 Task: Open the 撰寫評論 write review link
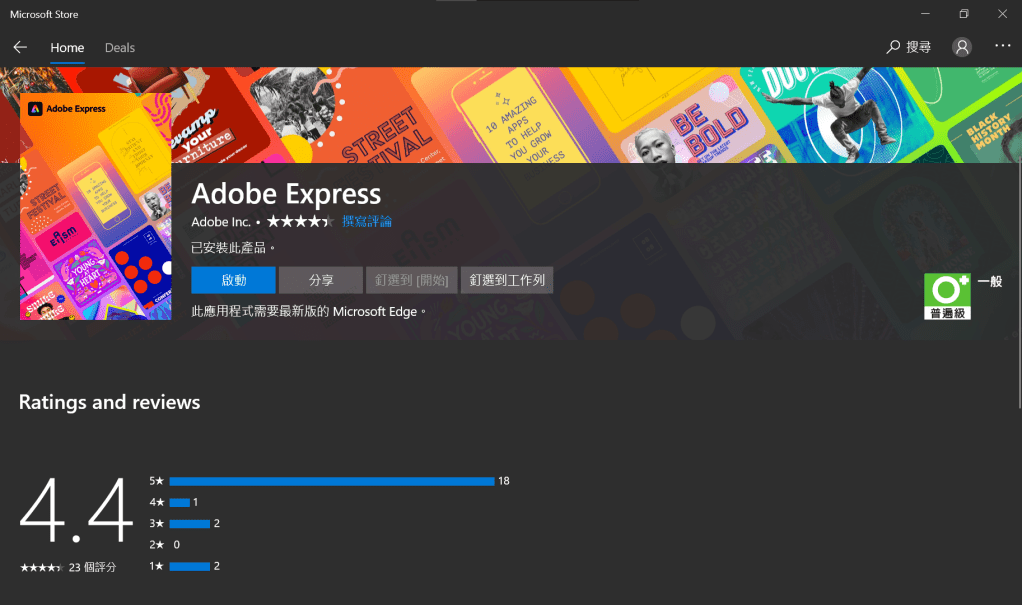pos(367,221)
